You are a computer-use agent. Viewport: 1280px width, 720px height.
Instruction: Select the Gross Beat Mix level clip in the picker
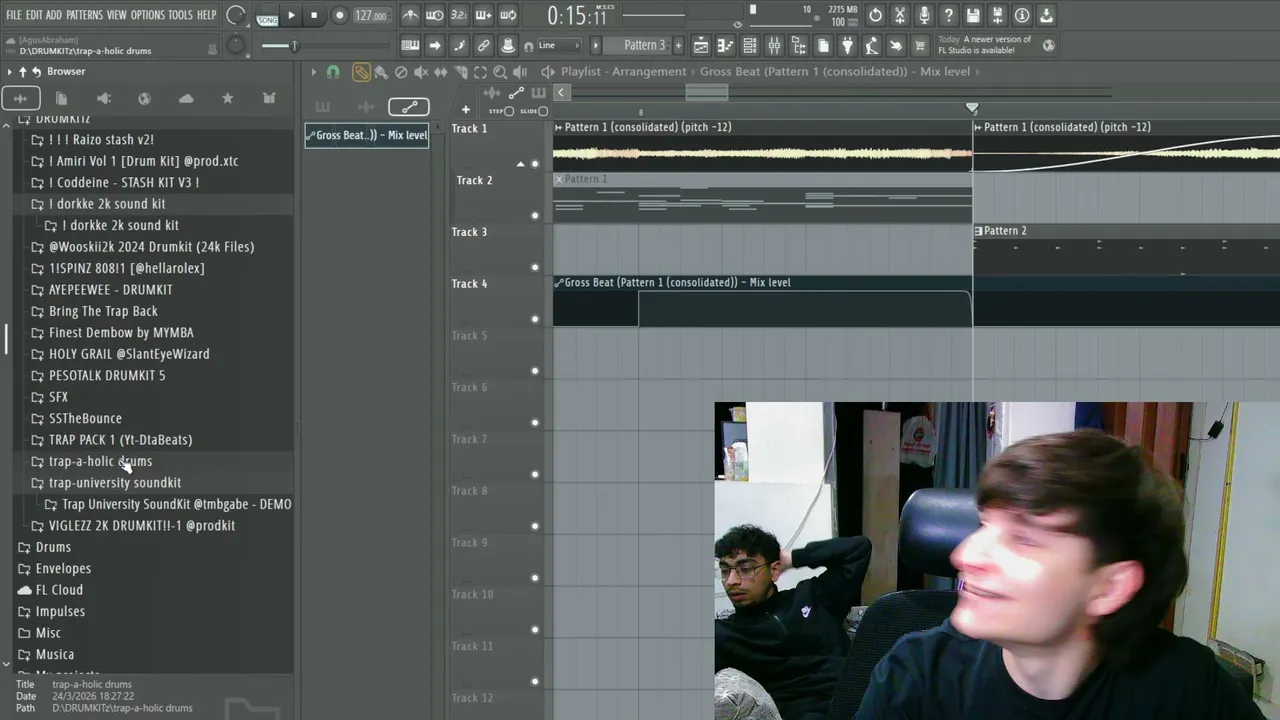pos(367,135)
